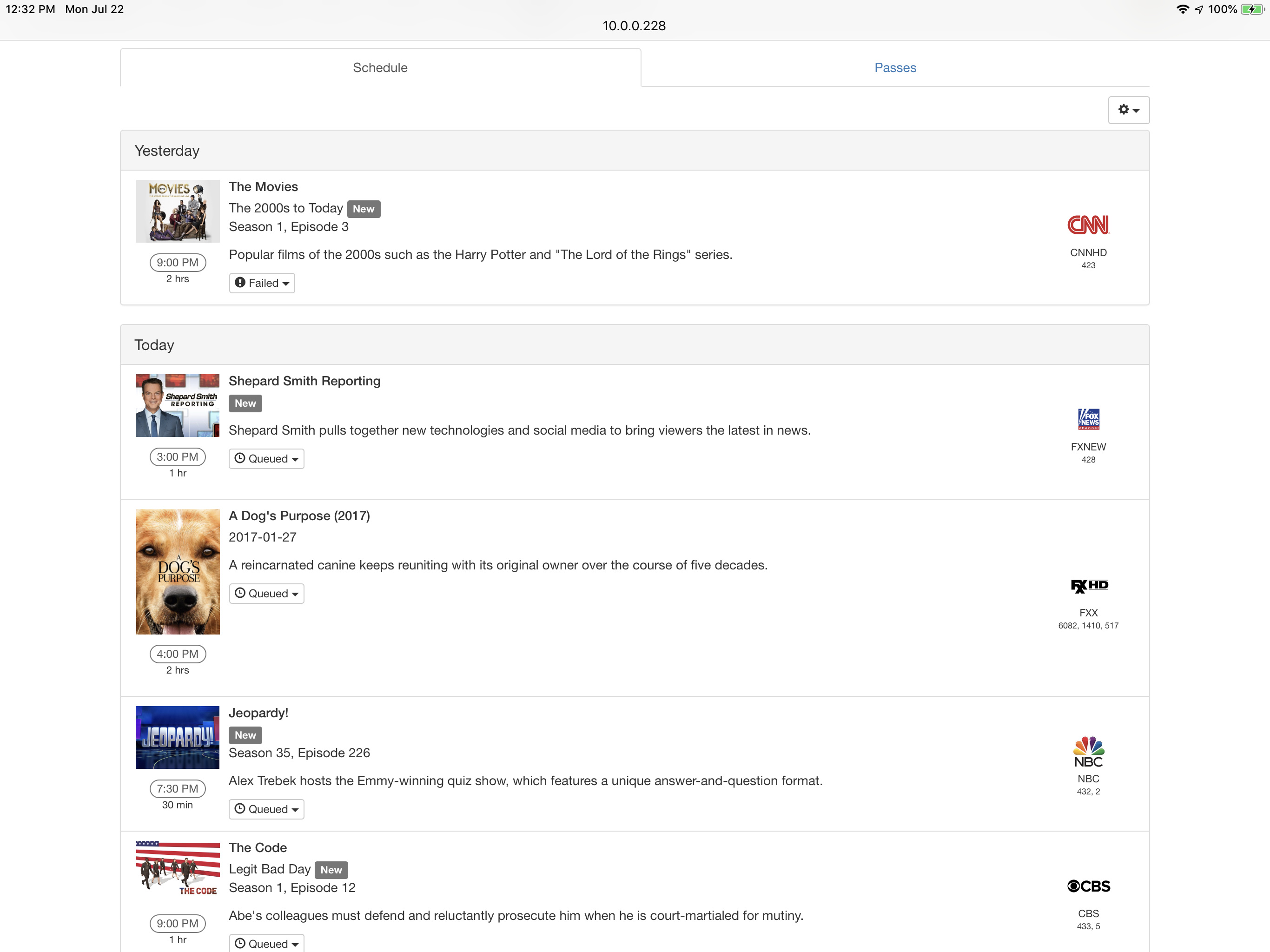This screenshot has width=1270, height=952.
Task: Tap A Dog's Purpose poster thumbnail
Action: (178, 572)
